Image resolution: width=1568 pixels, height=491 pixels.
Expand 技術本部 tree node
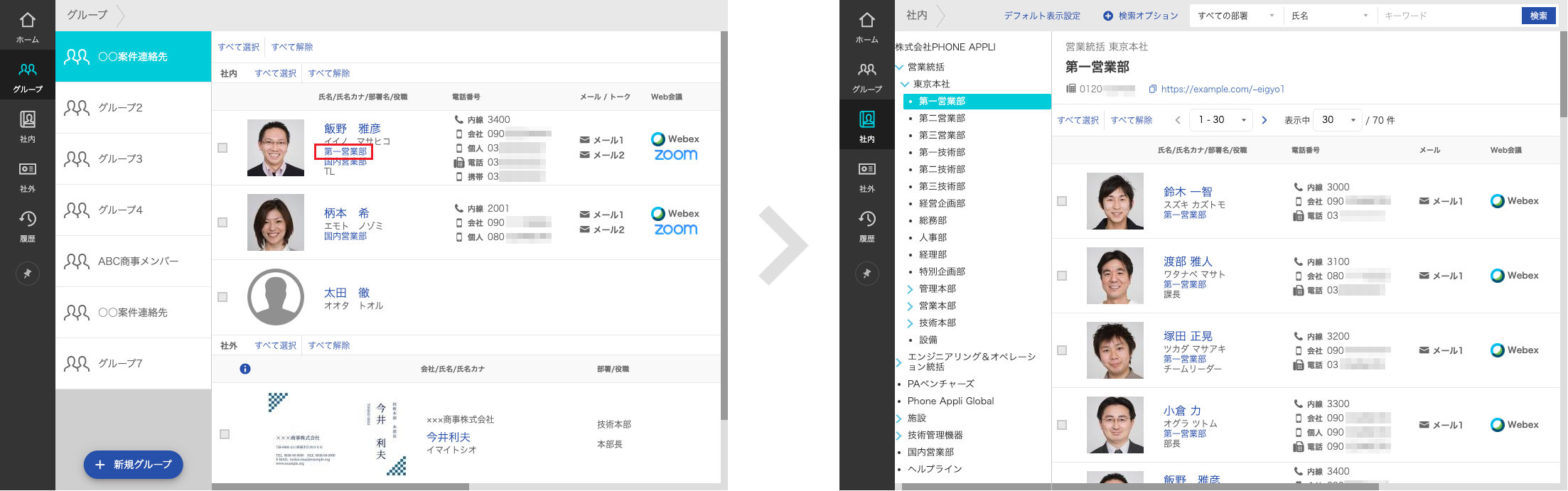click(911, 323)
